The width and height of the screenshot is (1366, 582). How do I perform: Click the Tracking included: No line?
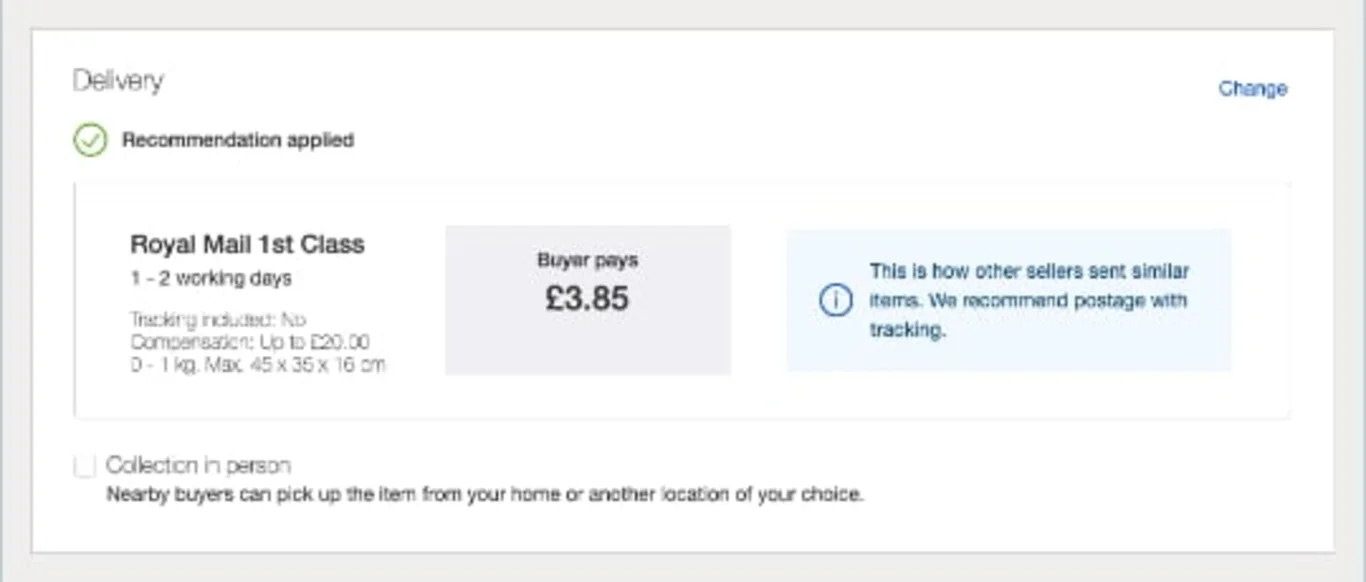217,320
